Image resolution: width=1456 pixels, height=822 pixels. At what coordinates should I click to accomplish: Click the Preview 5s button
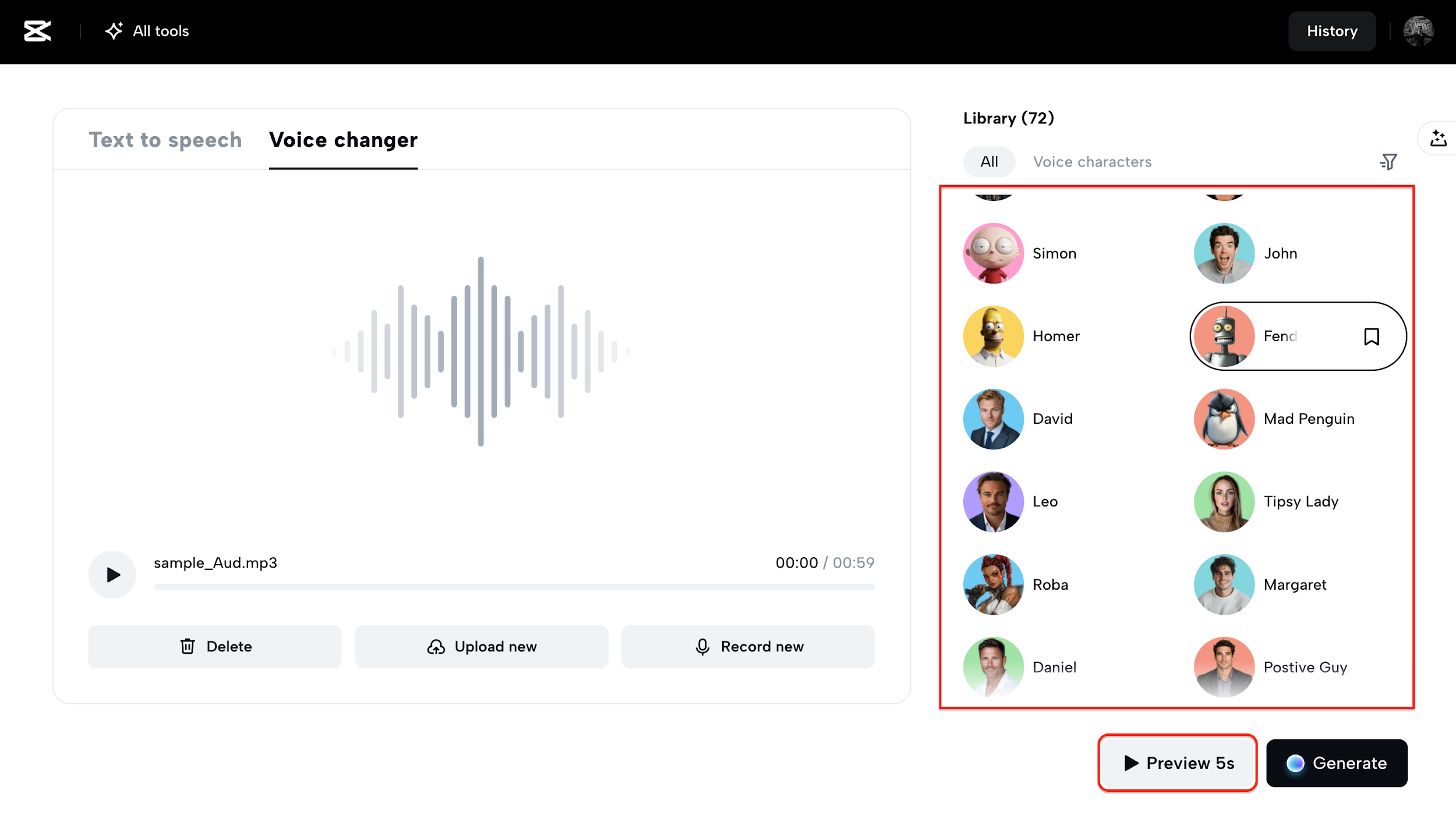click(1177, 763)
